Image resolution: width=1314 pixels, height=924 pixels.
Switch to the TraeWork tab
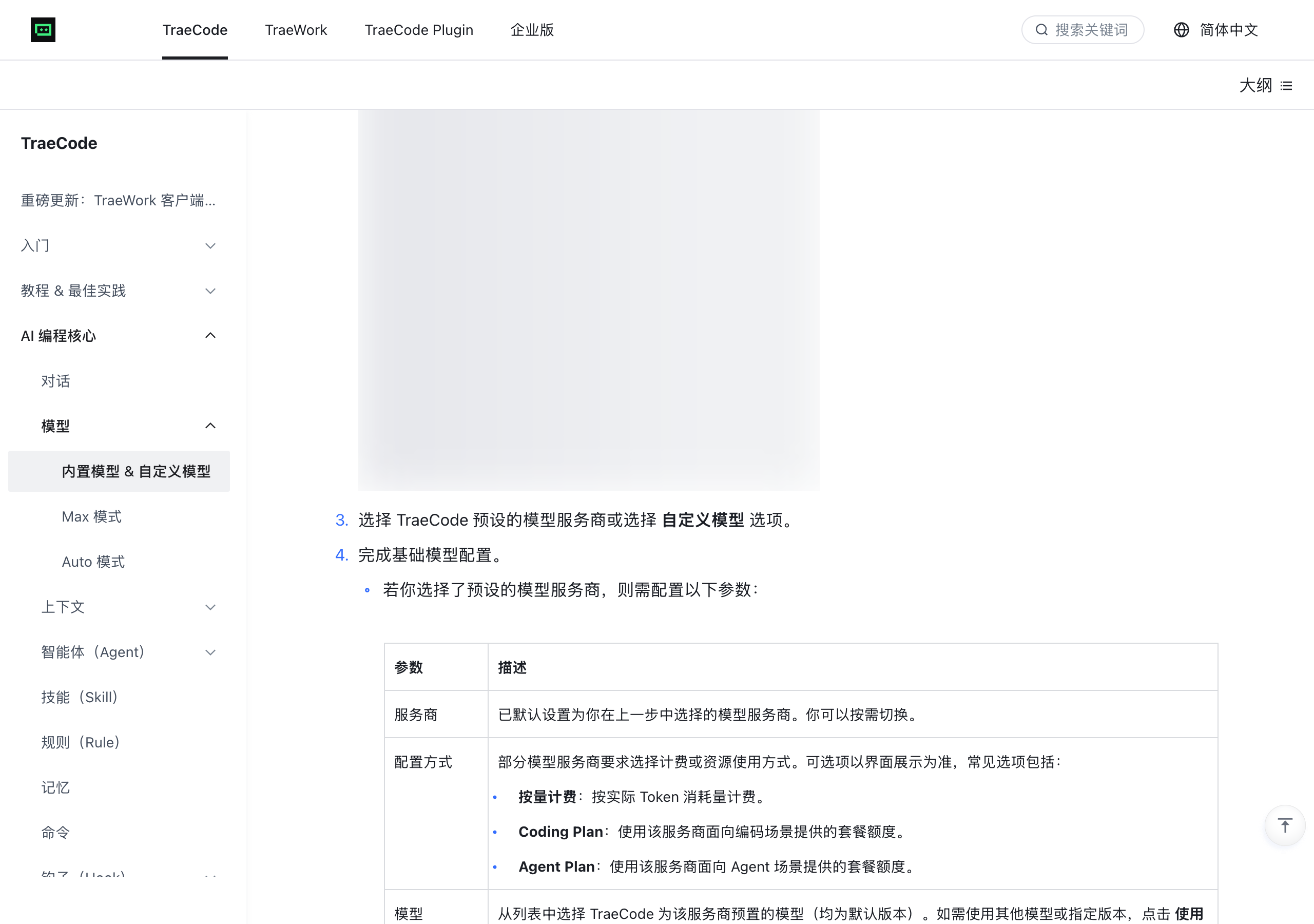point(296,30)
